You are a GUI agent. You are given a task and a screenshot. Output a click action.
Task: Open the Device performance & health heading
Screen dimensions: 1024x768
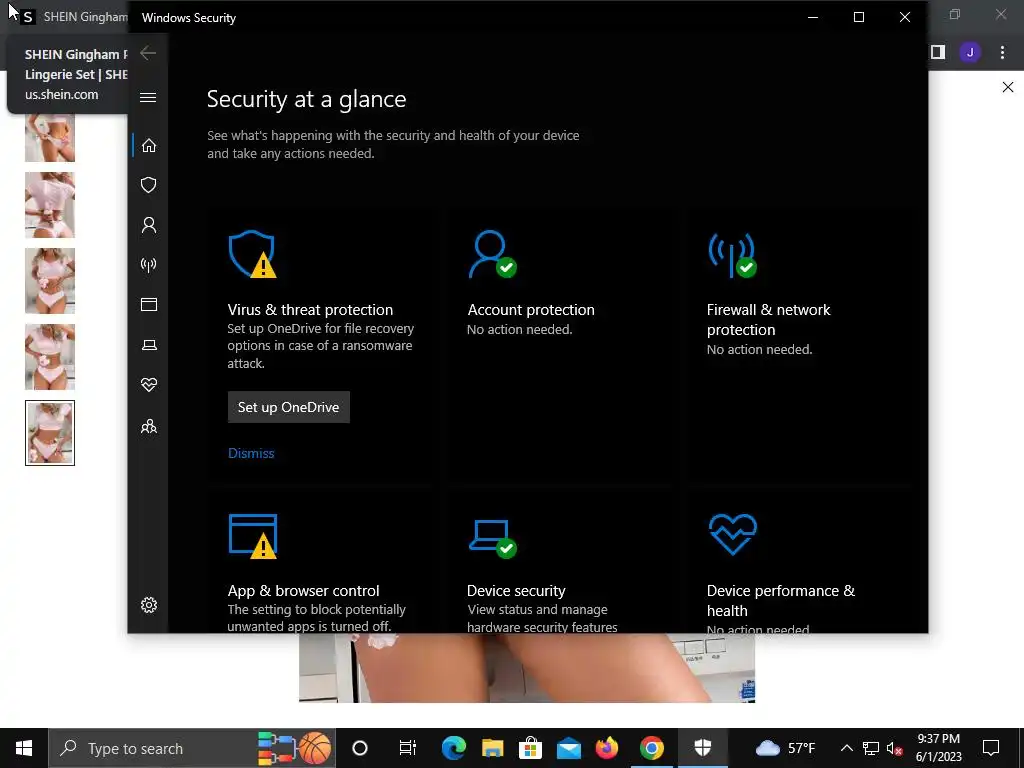(780, 600)
